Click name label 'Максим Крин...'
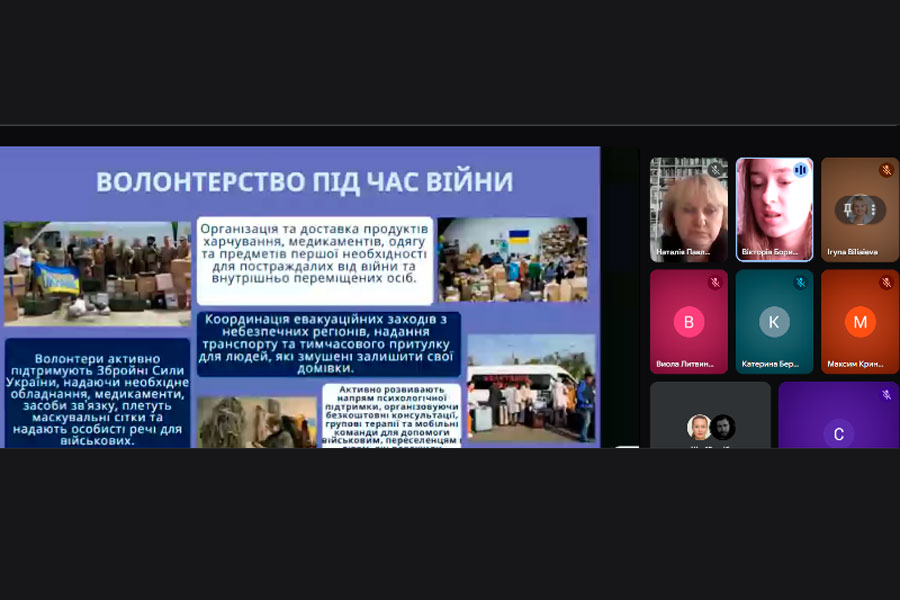Image resolution: width=900 pixels, height=600 pixels. click(855, 364)
